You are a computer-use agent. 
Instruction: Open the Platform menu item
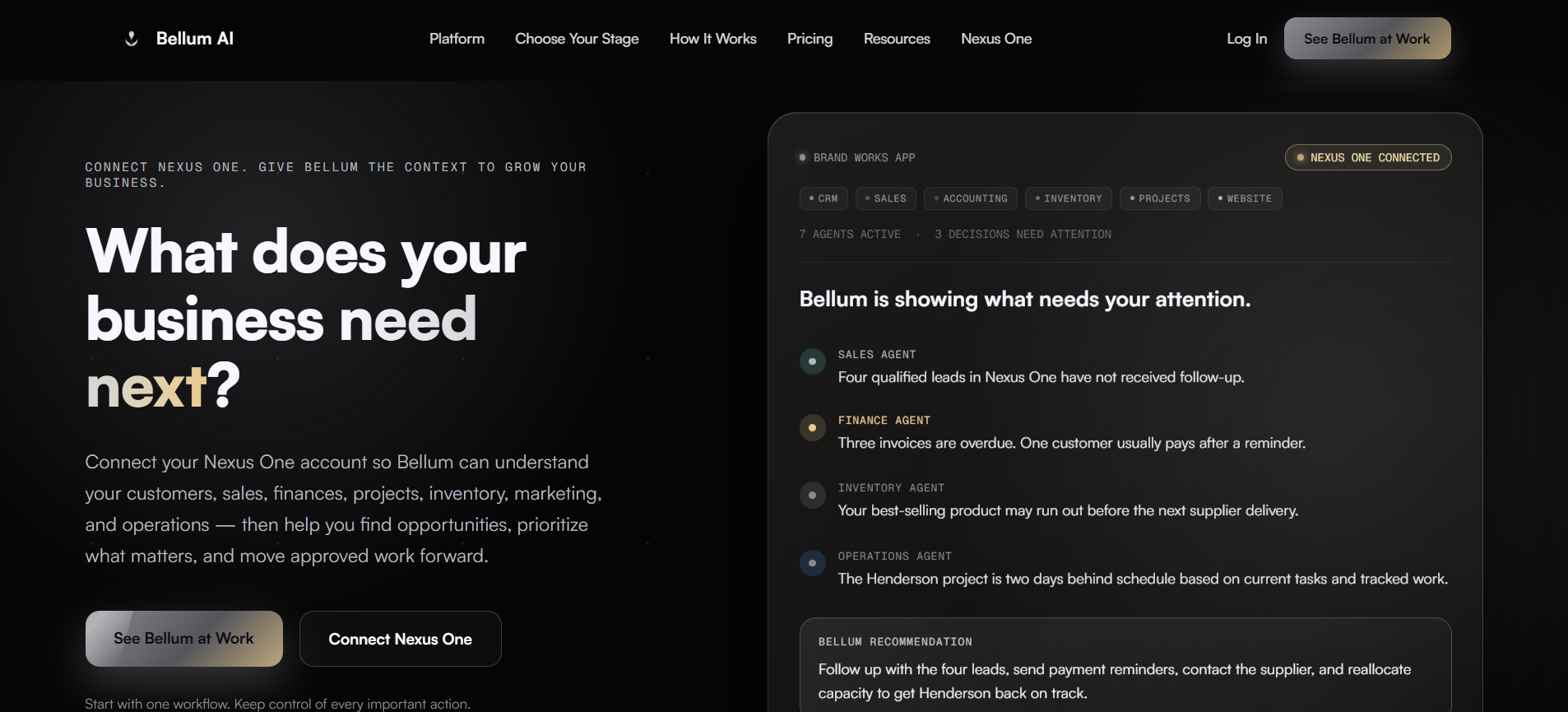(457, 39)
